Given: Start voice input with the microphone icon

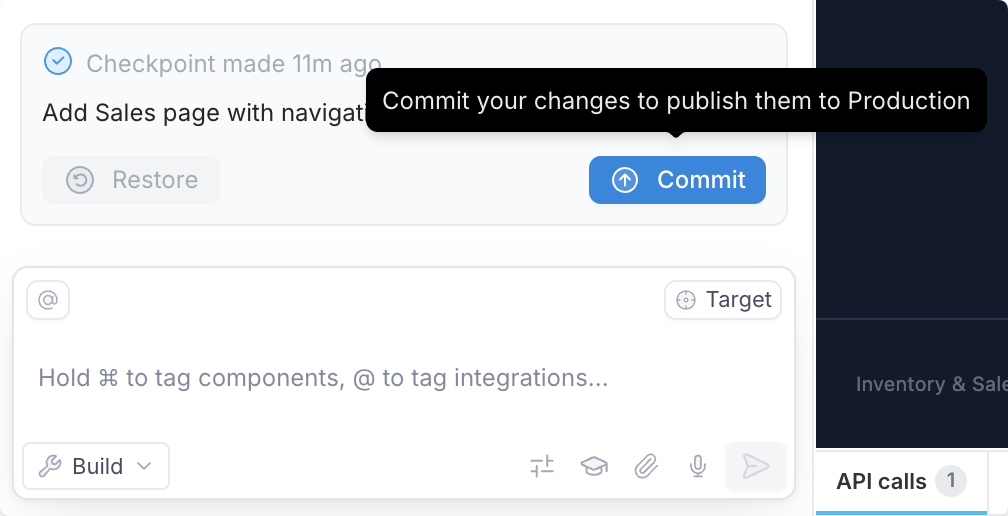Looking at the screenshot, I should (698, 466).
